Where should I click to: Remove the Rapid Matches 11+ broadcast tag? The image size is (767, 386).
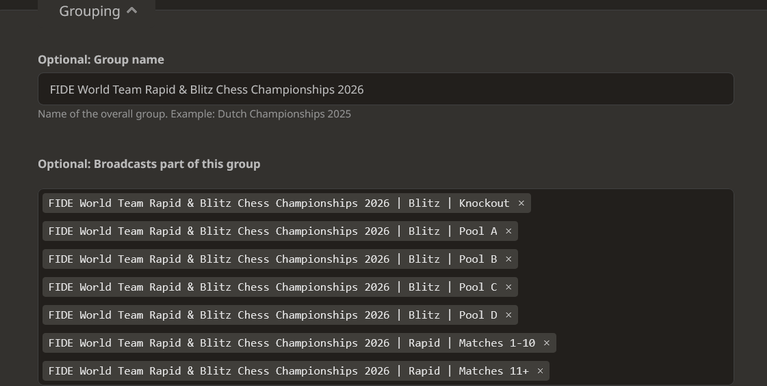click(x=540, y=371)
